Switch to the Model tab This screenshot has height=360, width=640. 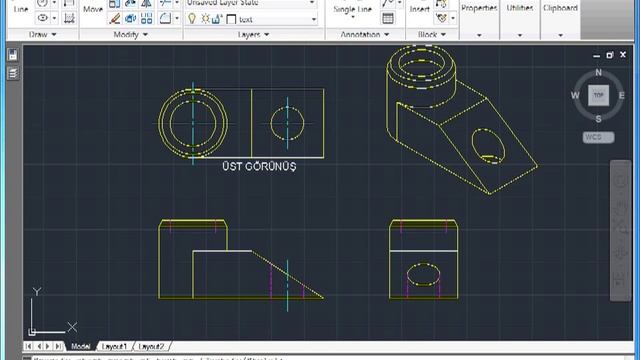point(80,346)
